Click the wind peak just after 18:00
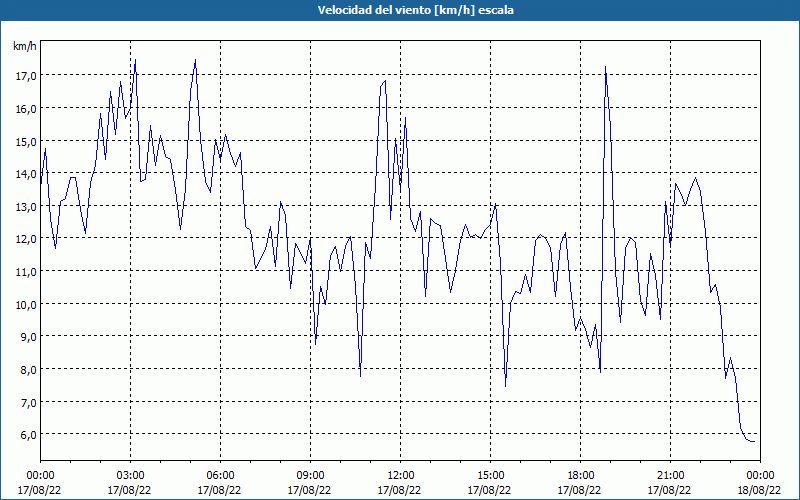The width and height of the screenshot is (800, 500). [x=605, y=67]
